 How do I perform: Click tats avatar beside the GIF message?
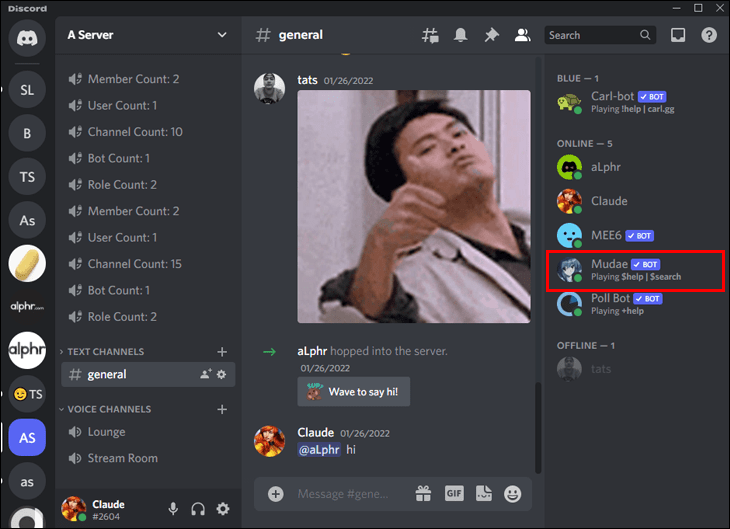[269, 88]
